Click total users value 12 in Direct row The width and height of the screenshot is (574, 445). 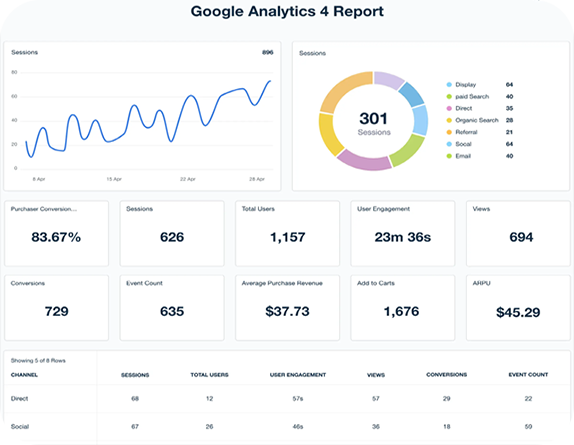(209, 399)
